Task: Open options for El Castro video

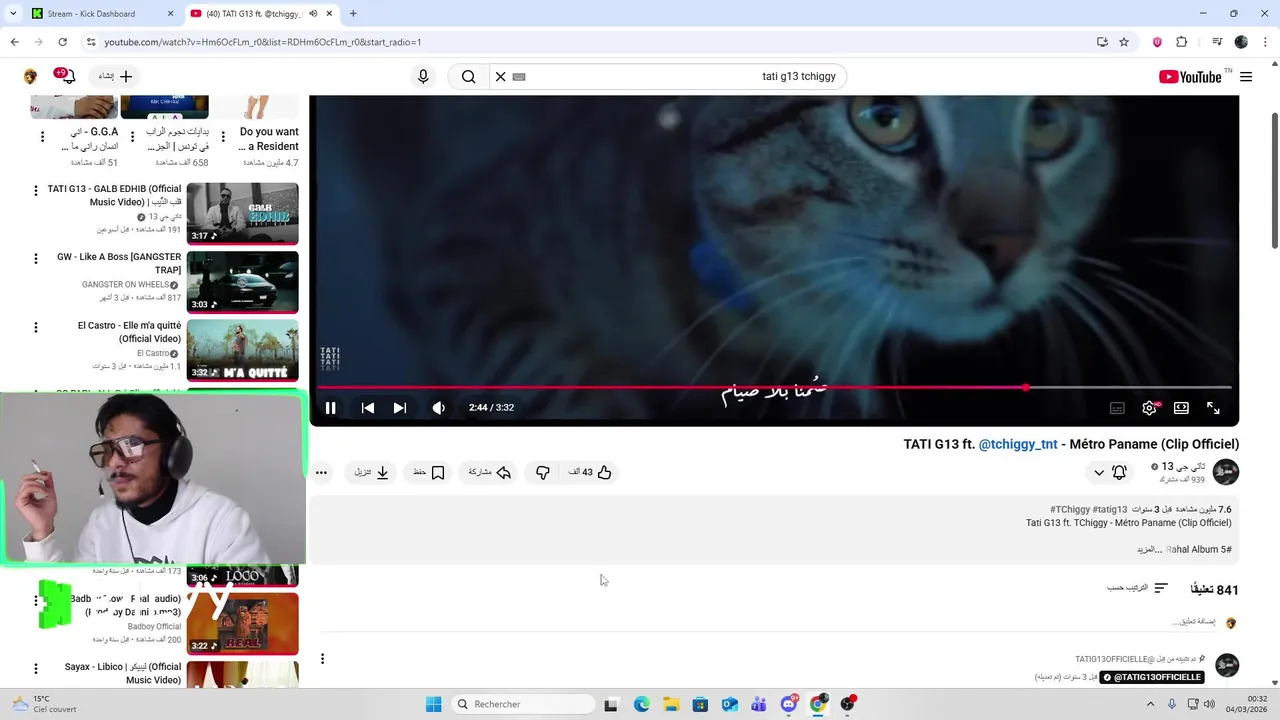Action: [x=36, y=327]
